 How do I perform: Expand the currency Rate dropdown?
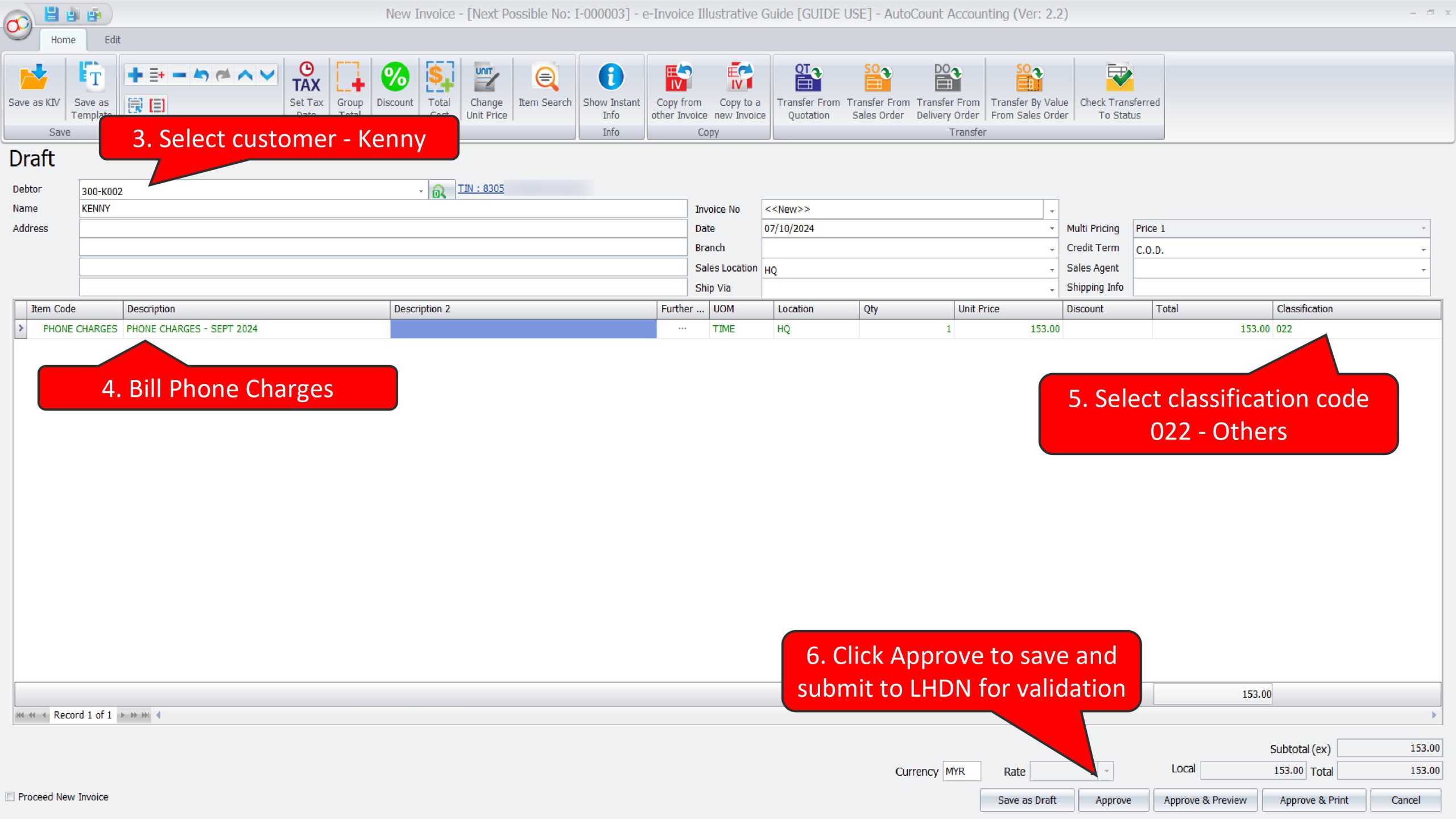point(1106,771)
